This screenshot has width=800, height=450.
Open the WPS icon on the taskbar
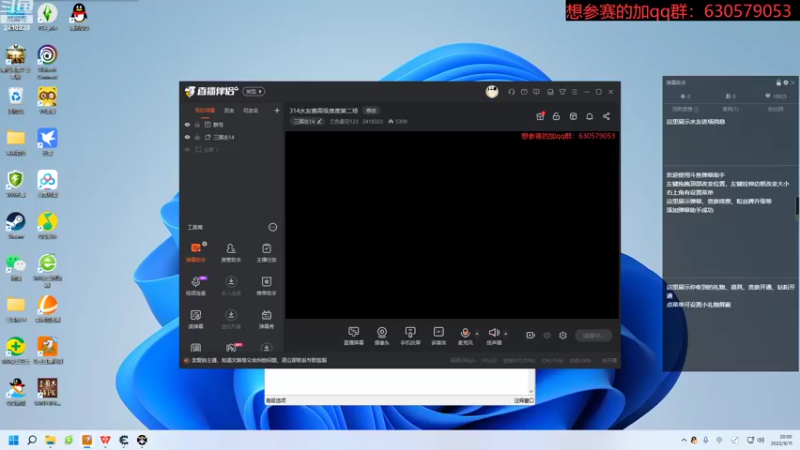point(105,440)
